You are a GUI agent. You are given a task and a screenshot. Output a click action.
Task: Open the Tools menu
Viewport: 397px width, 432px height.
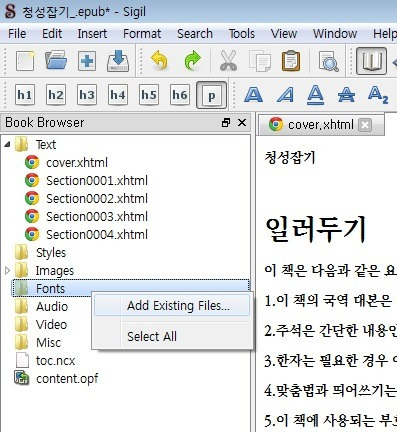click(x=242, y=34)
